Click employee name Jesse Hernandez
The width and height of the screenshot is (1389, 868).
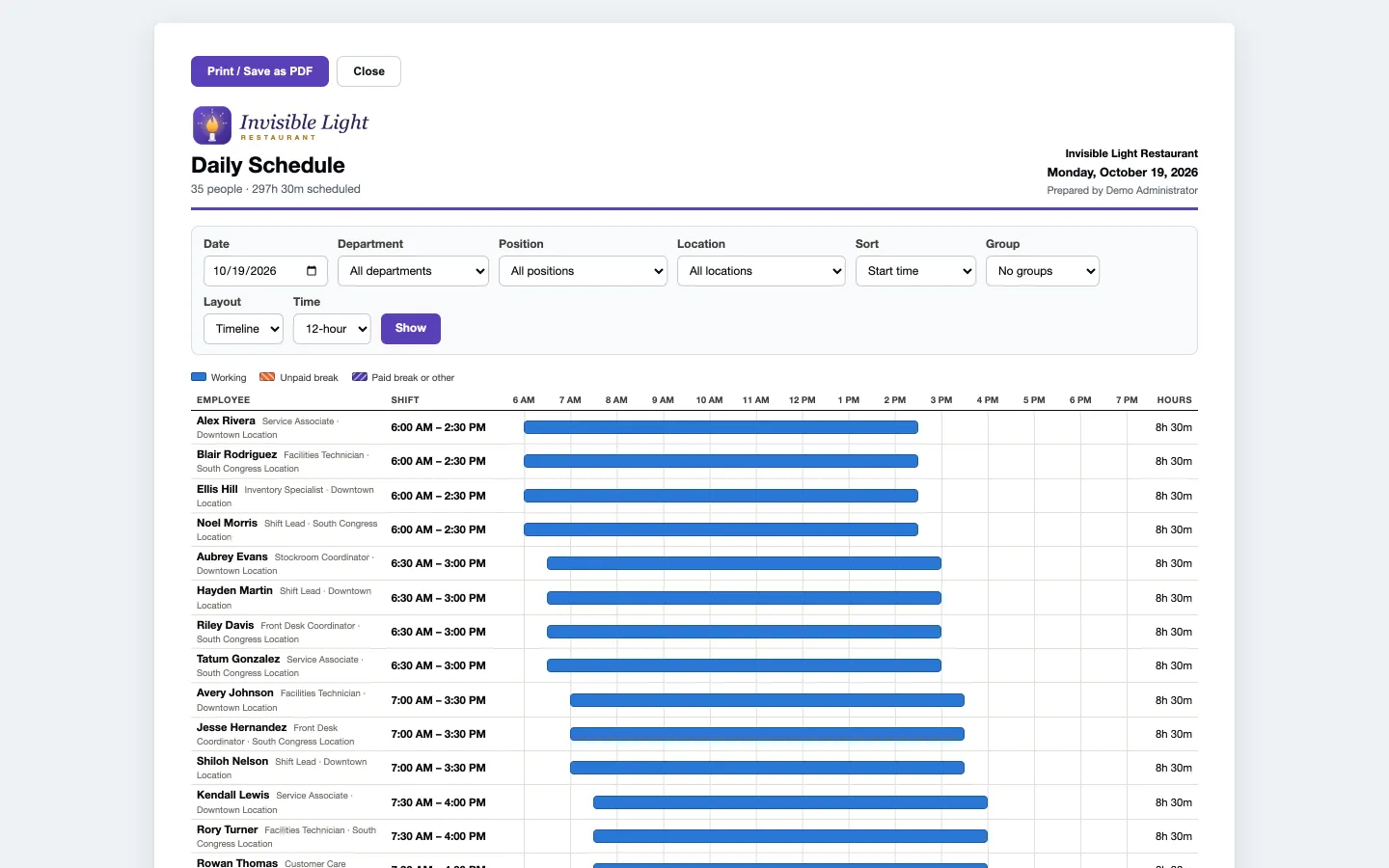coord(241,727)
